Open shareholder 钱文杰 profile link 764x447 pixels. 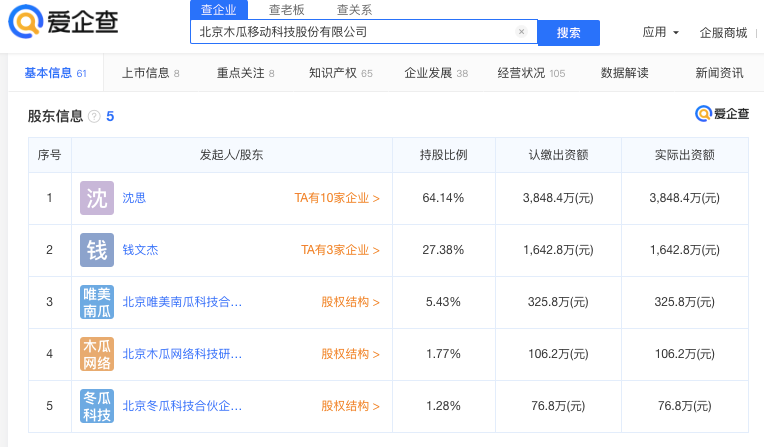pos(140,250)
